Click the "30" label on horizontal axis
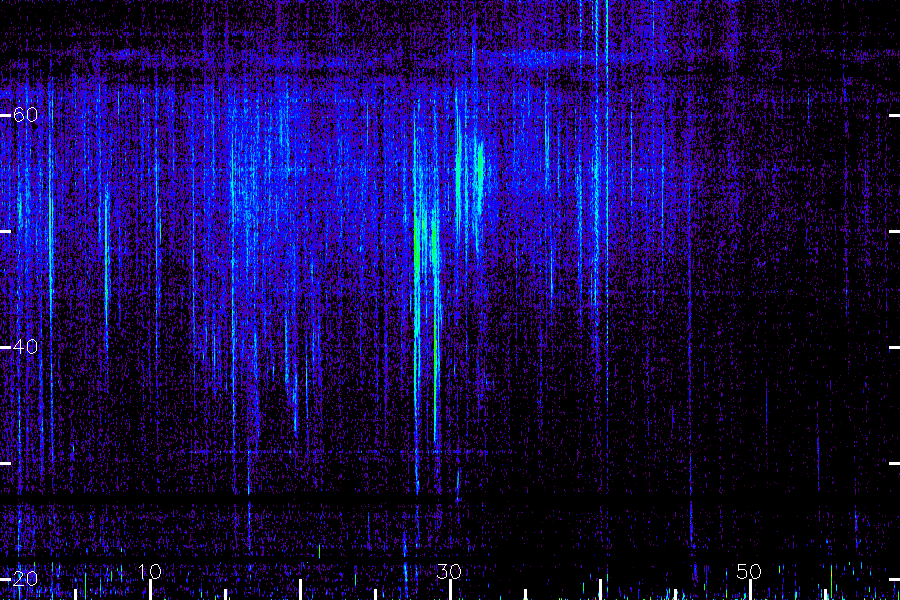 449,571
